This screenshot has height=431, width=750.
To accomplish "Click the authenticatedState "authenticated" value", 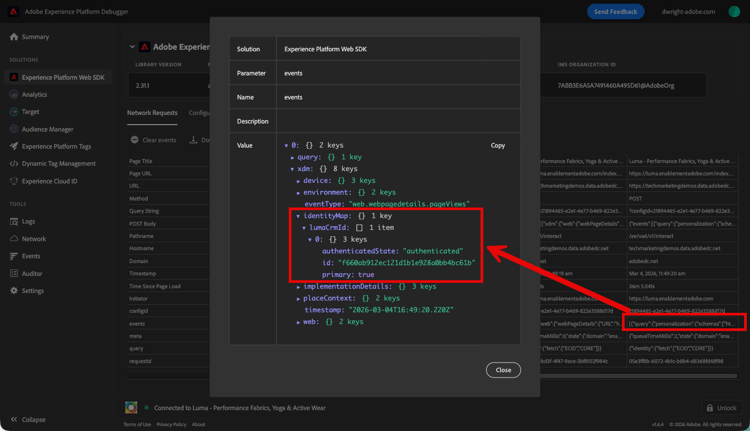I will coord(433,251).
